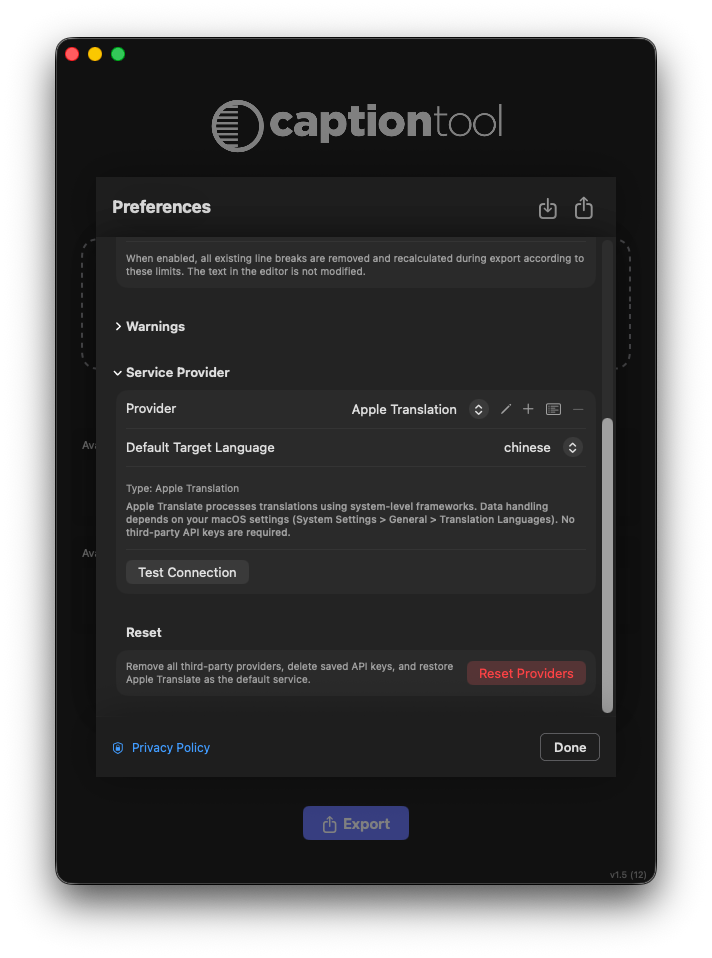Click the import preferences icon
Viewport: 712px width, 958px height.
(x=548, y=208)
